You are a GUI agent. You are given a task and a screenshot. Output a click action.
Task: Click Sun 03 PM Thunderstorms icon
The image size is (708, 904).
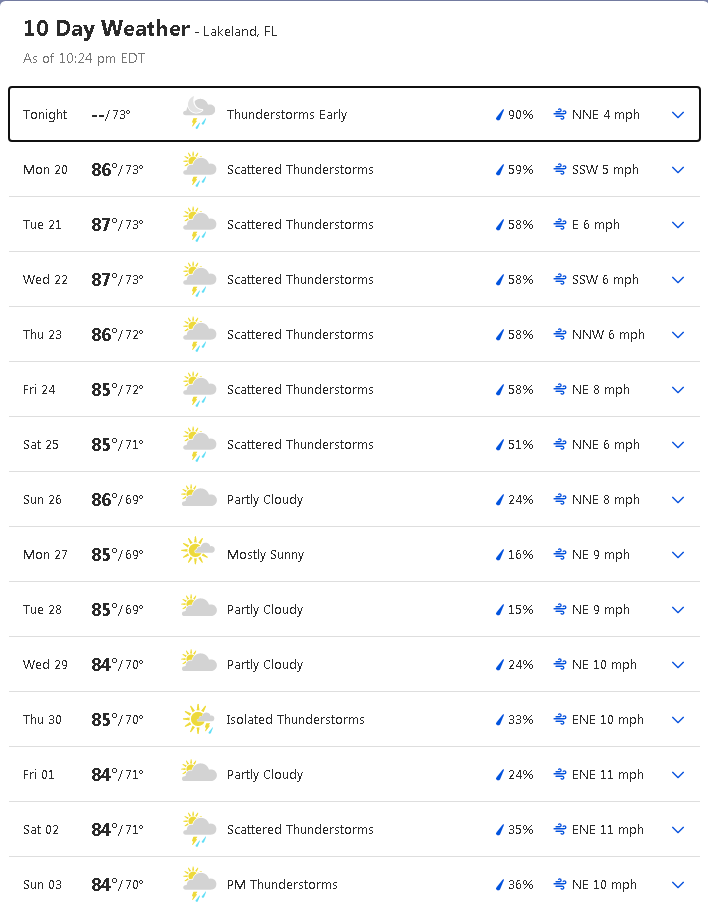point(199,884)
